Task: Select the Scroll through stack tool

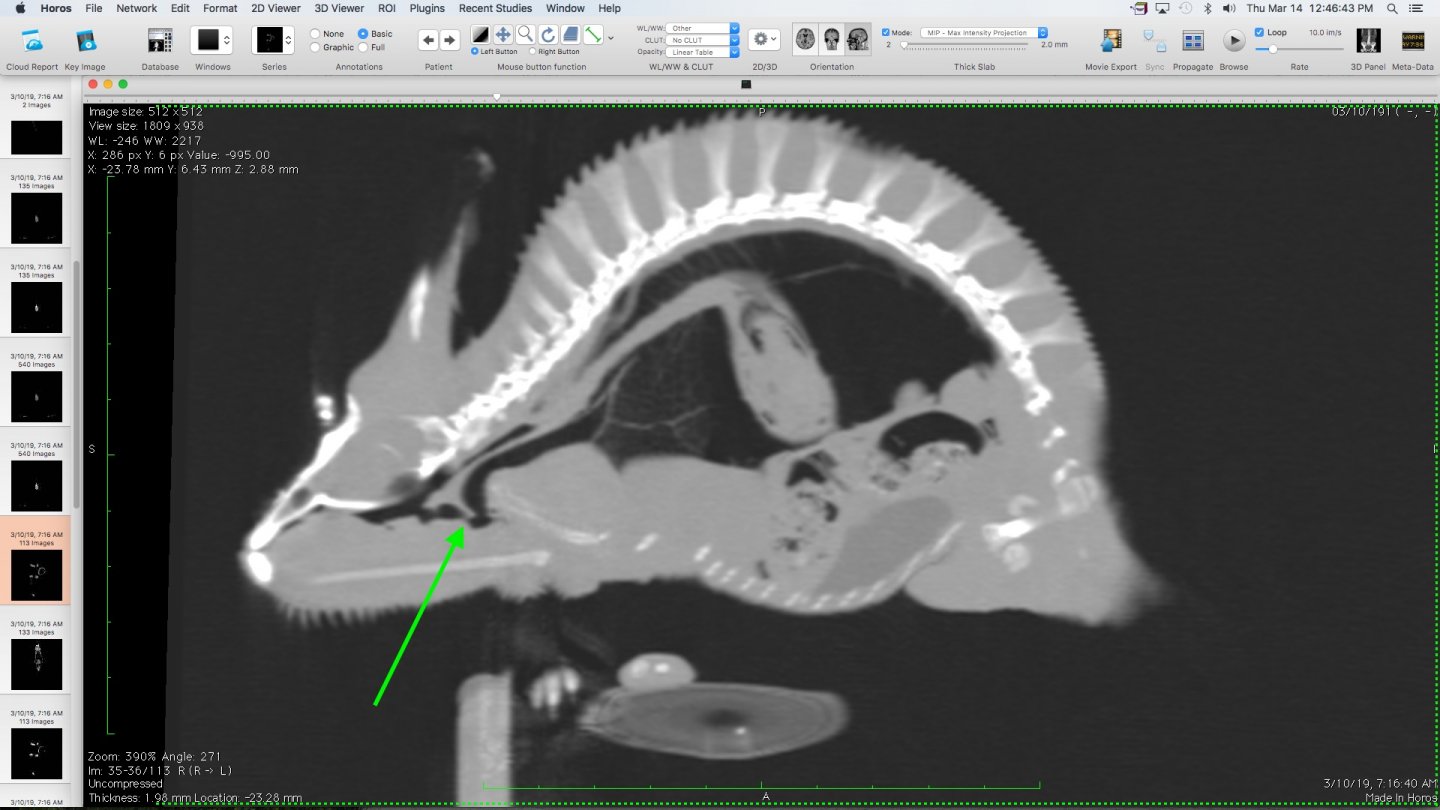Action: pos(570,35)
